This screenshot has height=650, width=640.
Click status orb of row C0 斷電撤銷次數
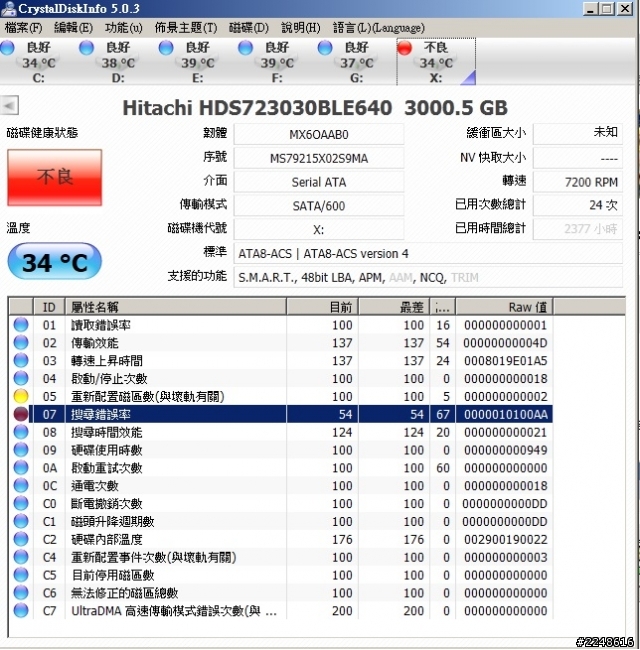click(x=21, y=503)
